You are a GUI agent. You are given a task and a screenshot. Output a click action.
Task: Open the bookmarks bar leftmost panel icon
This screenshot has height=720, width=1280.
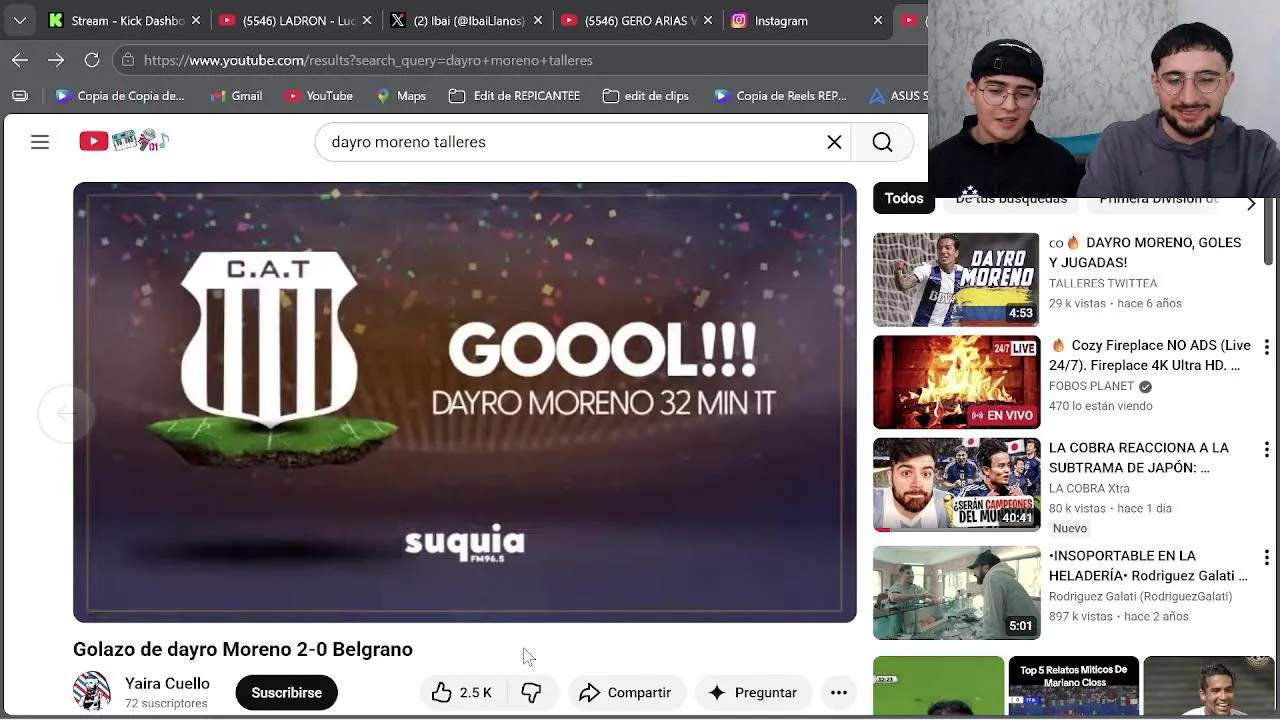coord(20,96)
